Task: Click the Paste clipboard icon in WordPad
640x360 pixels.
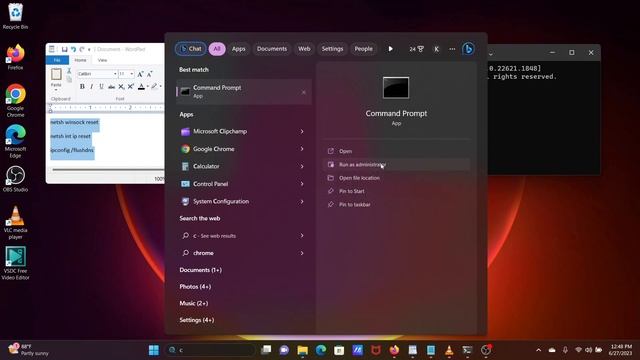Action: [x=56, y=74]
